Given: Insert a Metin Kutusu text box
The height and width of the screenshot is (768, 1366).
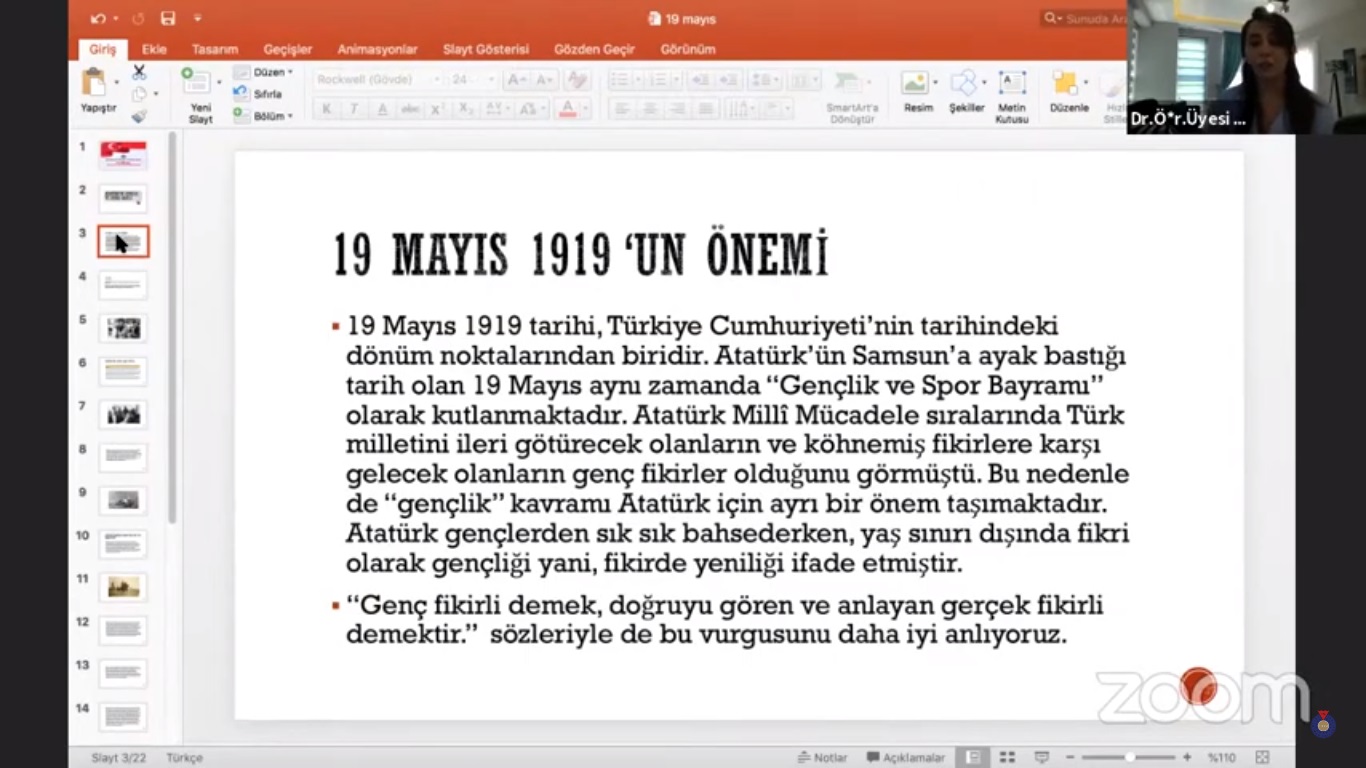Looking at the screenshot, I should coord(1012,84).
